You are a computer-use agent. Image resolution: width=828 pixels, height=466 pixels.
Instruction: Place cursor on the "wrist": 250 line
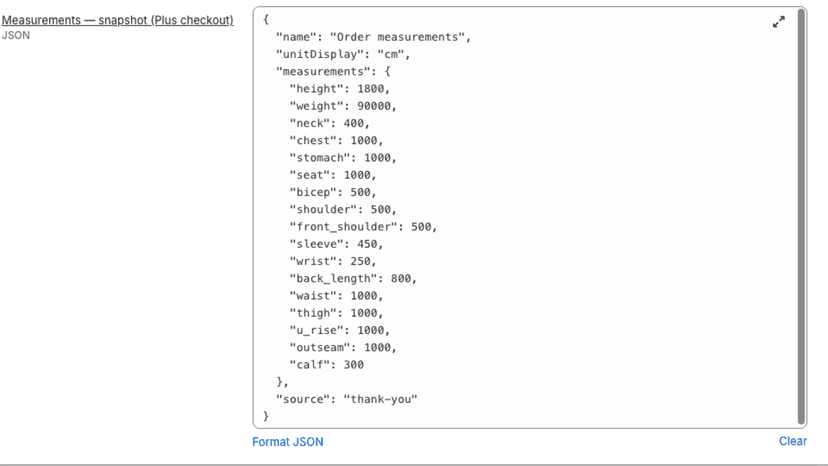(x=333, y=261)
